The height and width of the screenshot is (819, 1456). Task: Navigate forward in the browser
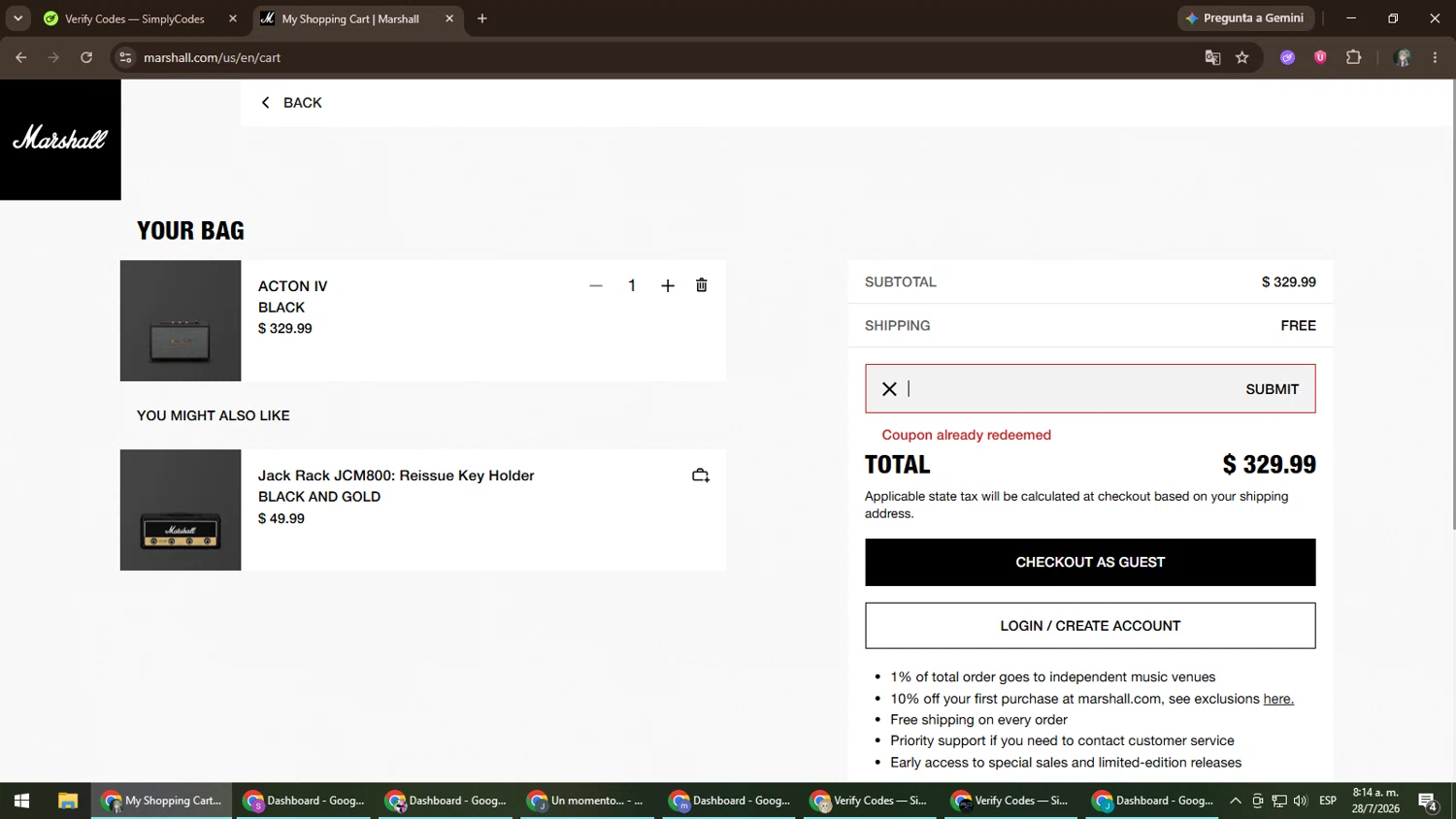click(x=53, y=57)
